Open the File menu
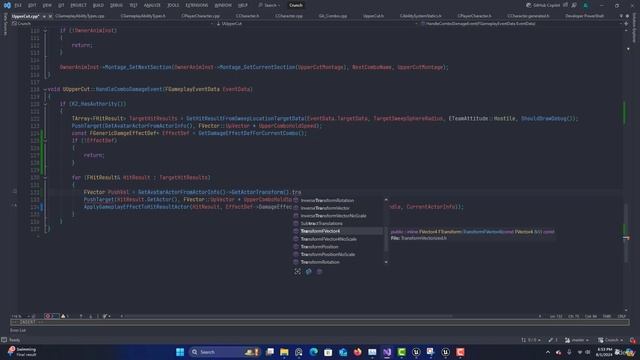The image size is (640, 360). coord(18,5)
